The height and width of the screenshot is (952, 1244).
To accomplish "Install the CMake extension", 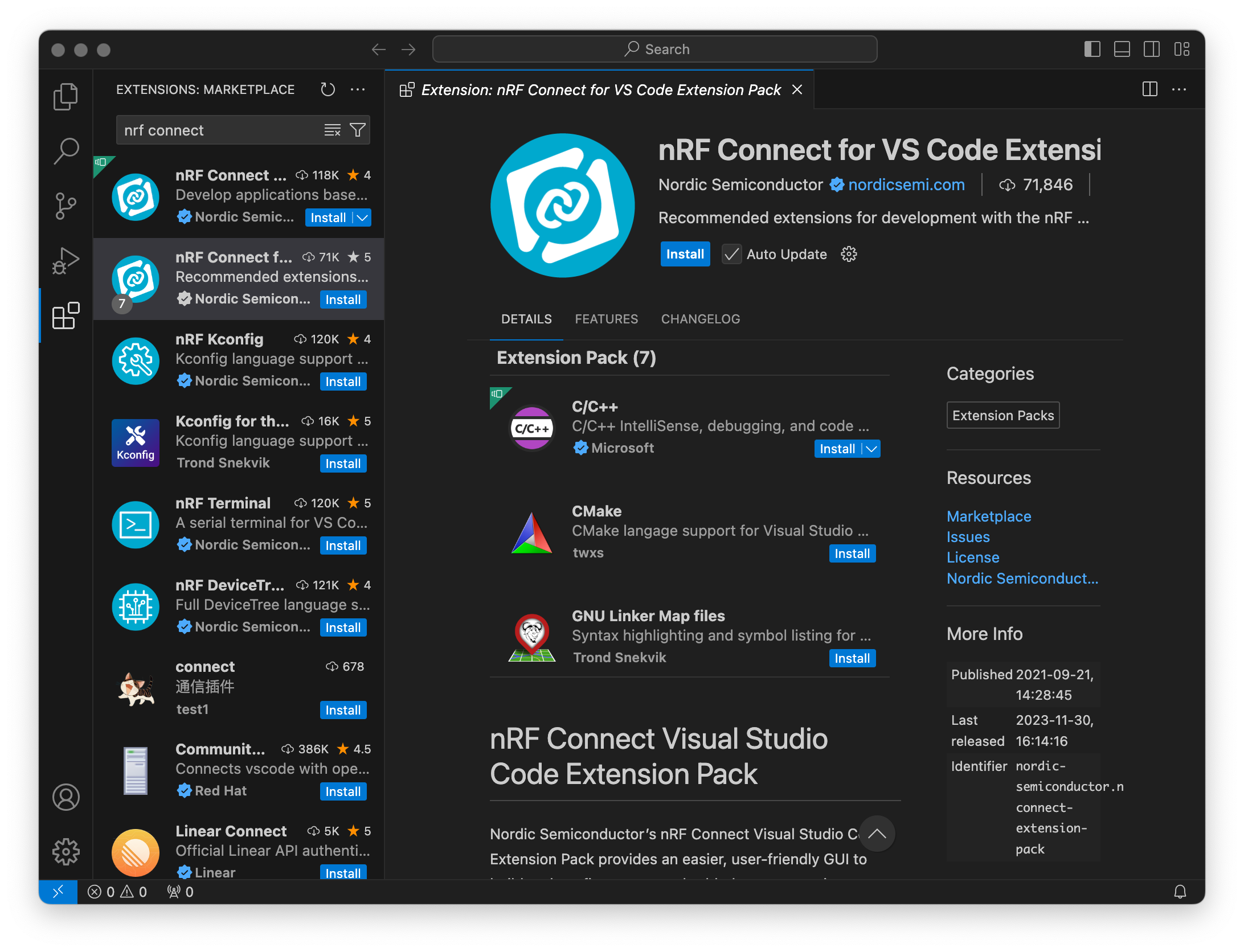I will [852, 553].
